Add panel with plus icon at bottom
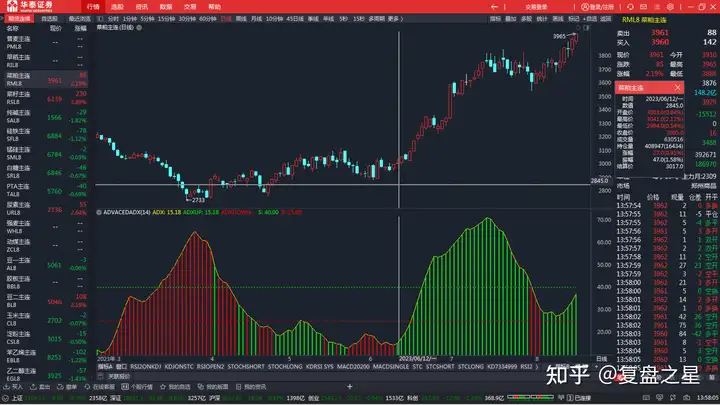Viewport: 720px width, 405px height. pos(349,387)
